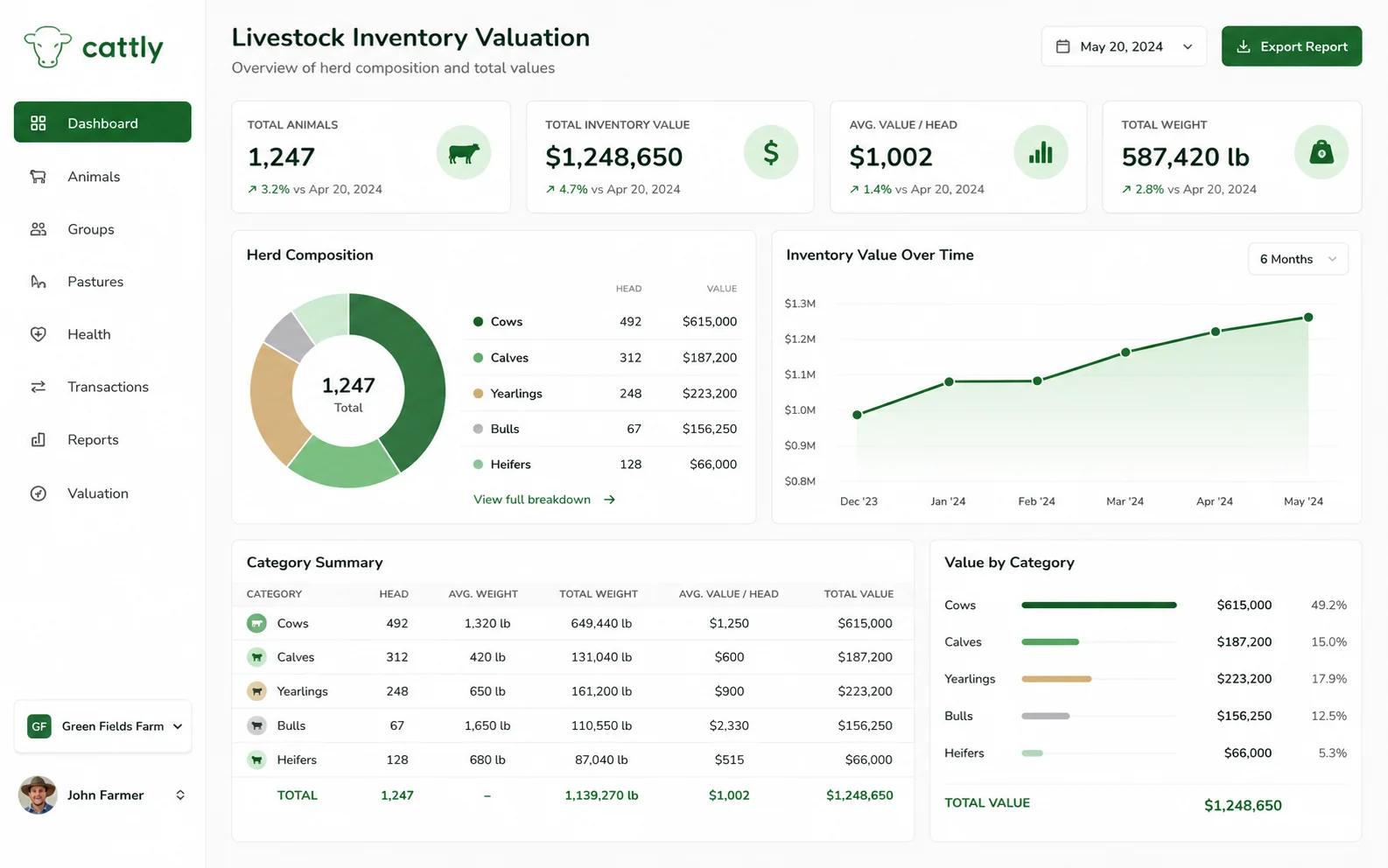Open the Animals menu item
The width and height of the screenshot is (1388, 868).
[102, 177]
